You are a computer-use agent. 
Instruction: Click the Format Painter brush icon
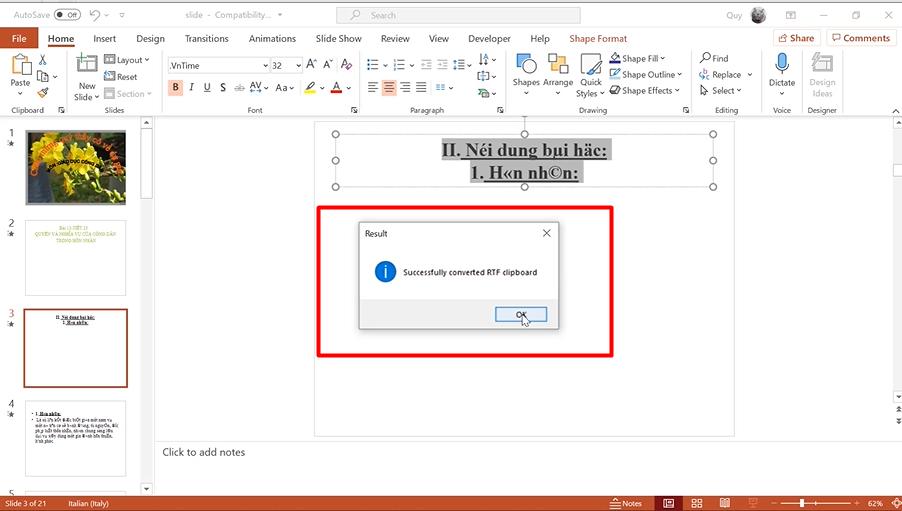[42, 92]
